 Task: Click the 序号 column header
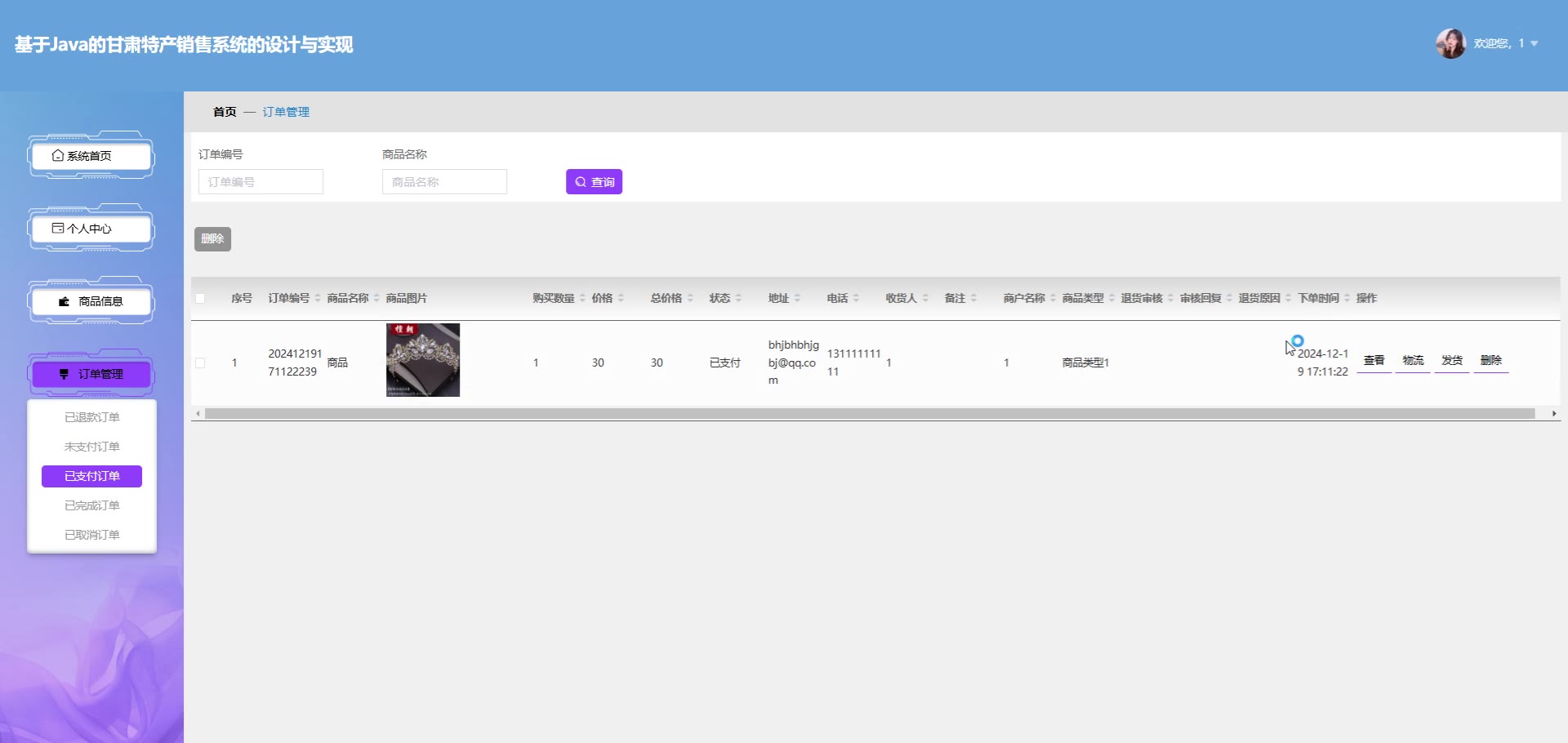click(242, 298)
